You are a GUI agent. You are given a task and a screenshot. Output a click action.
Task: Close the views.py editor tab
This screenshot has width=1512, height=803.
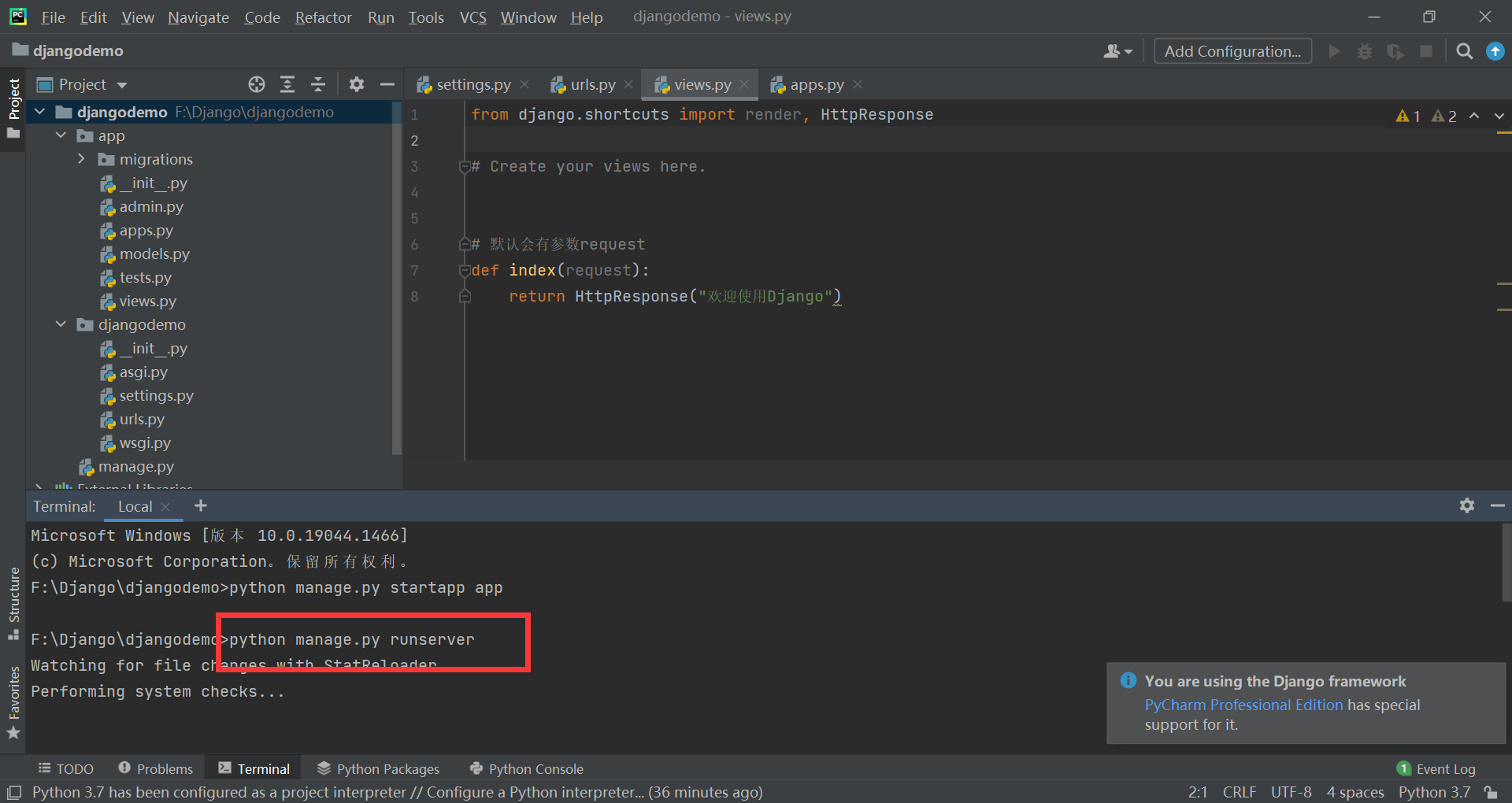tap(744, 84)
